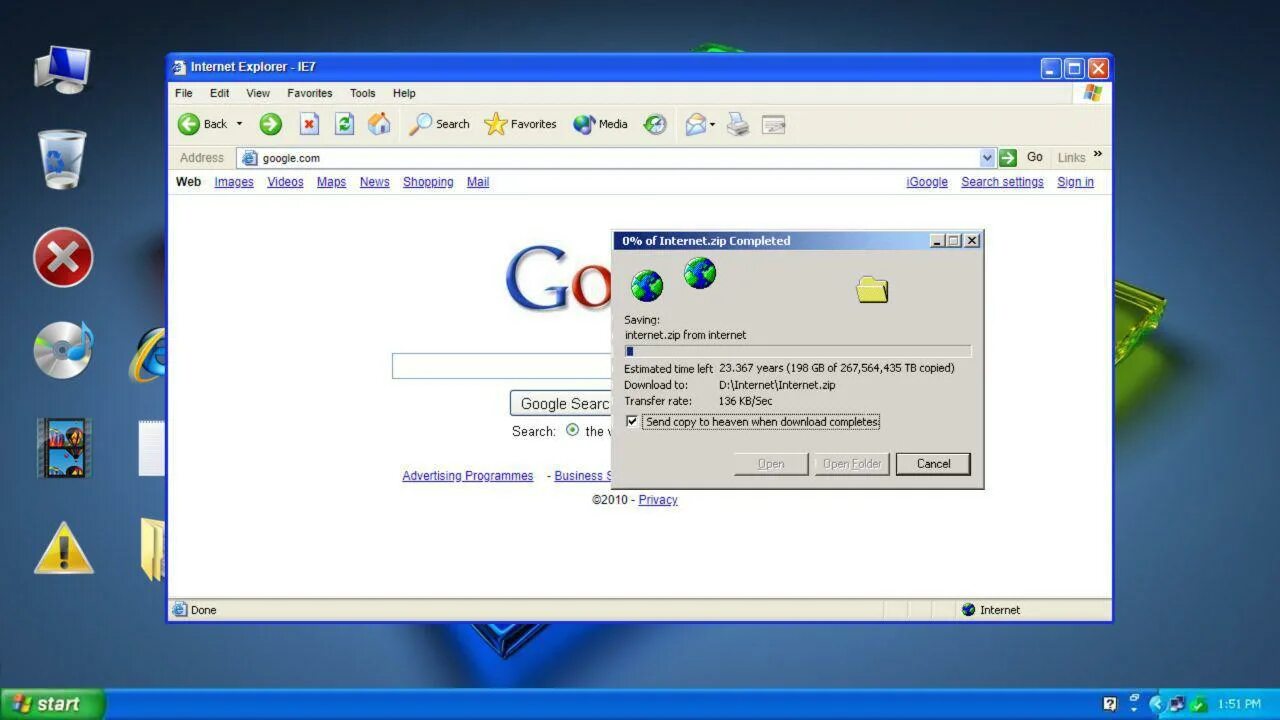Viewport: 1280px width, 720px height.
Task: Open the Back button history dropdown arrow
Action: click(x=239, y=124)
